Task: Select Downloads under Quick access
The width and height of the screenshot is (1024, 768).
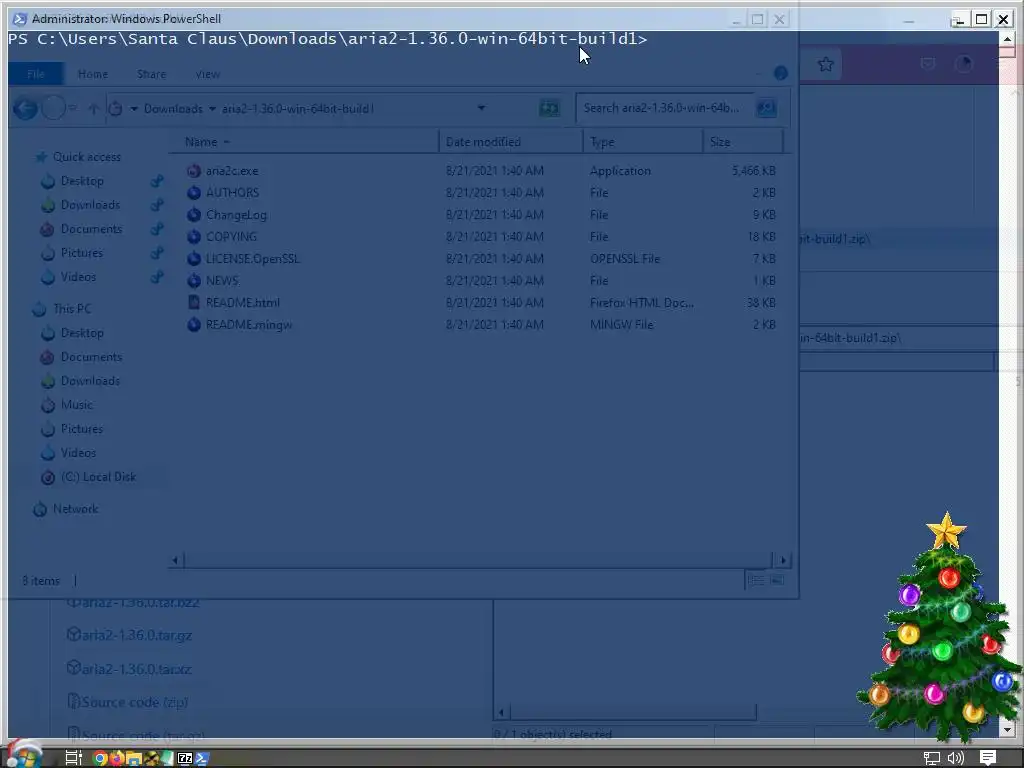Action: point(90,205)
